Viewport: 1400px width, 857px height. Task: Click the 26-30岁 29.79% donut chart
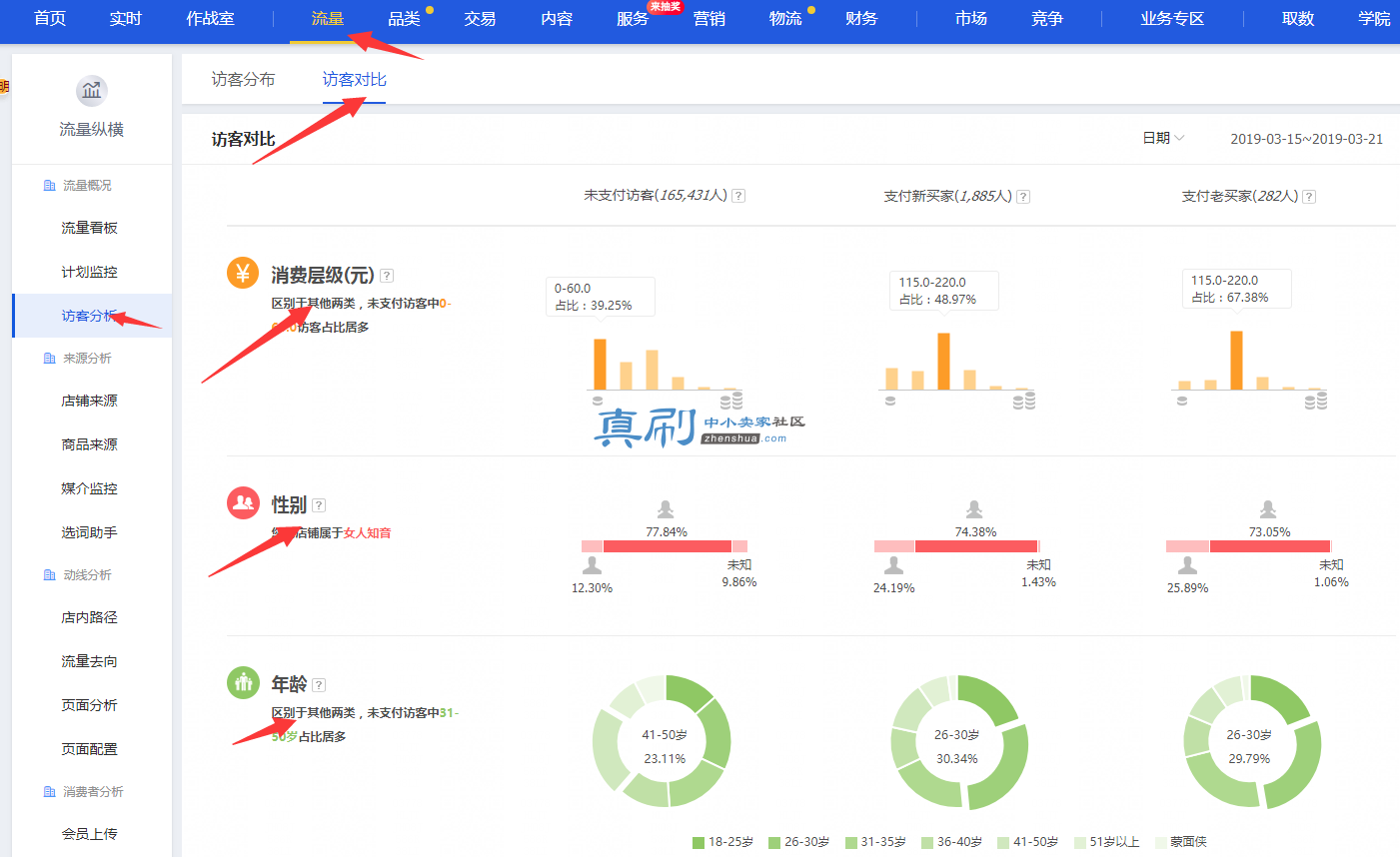point(1252,742)
